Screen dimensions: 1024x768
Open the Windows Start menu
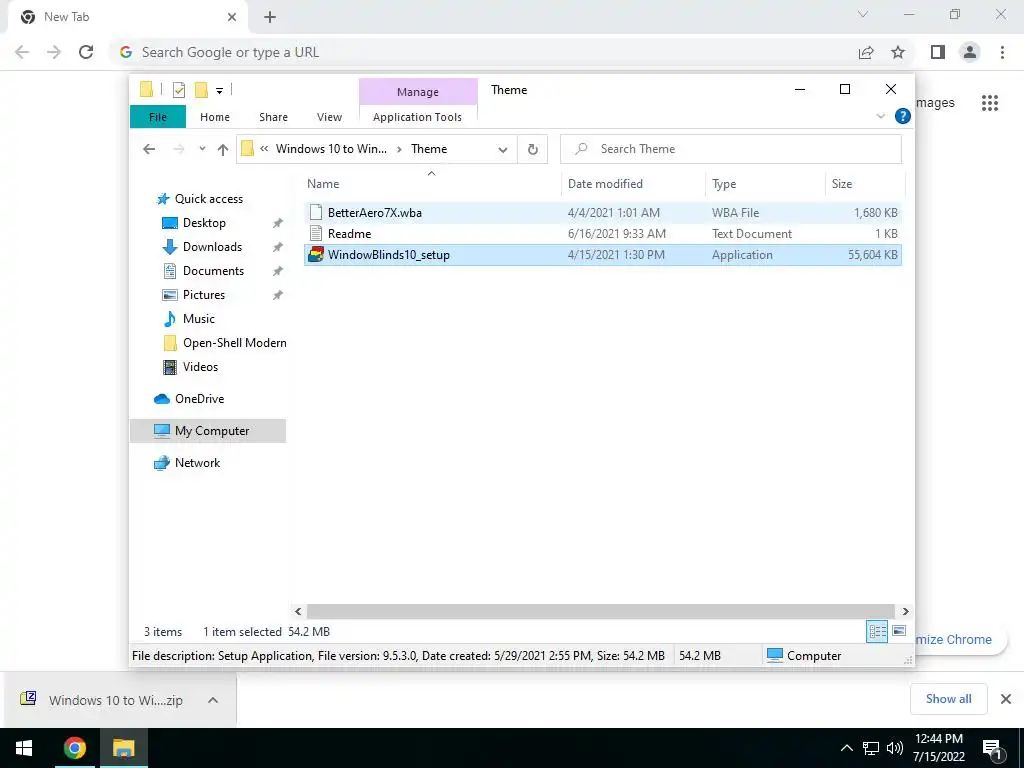click(x=24, y=748)
